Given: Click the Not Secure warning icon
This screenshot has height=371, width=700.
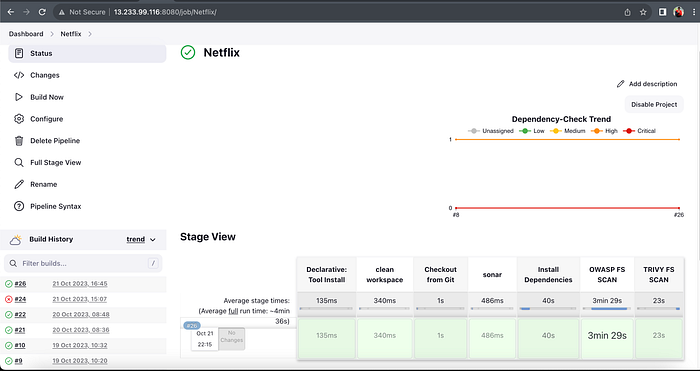Looking at the screenshot, I should click(x=62, y=12).
